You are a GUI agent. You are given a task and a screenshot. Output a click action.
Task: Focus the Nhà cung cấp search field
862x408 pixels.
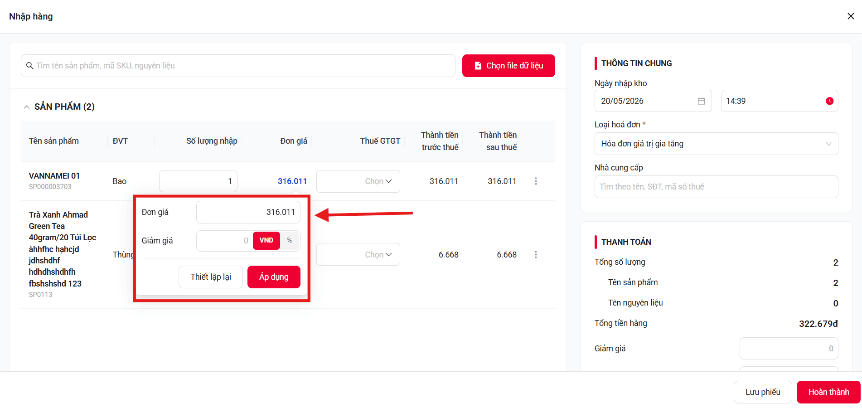716,186
